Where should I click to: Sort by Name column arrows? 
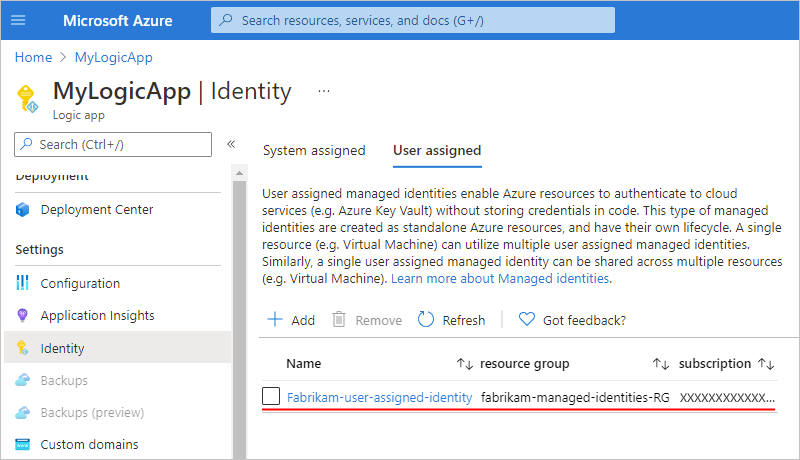click(x=464, y=364)
